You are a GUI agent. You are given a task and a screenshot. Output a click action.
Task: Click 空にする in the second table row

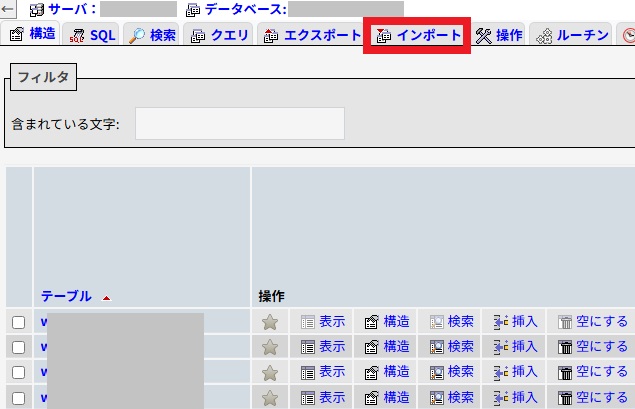click(593, 347)
